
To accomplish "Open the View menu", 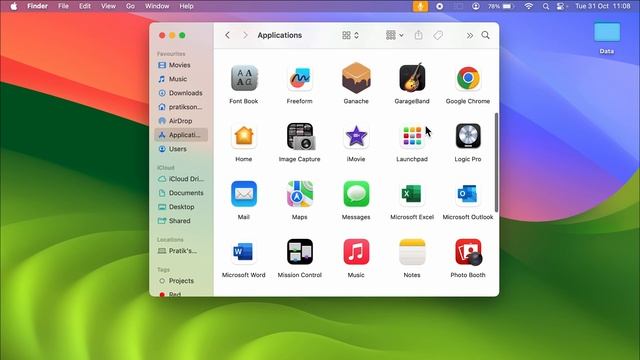I will [108, 6].
